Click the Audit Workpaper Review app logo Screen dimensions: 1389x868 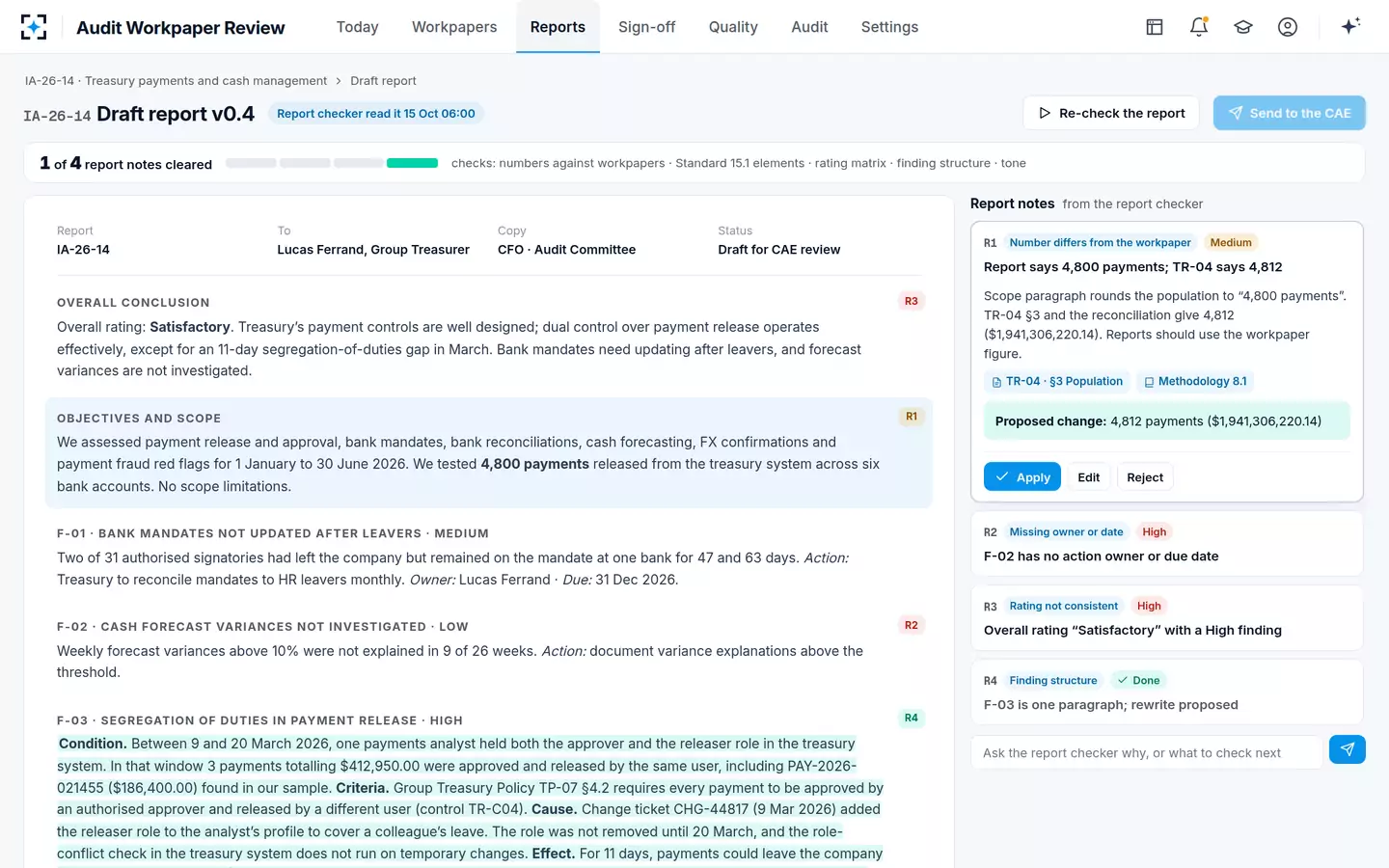[34, 27]
